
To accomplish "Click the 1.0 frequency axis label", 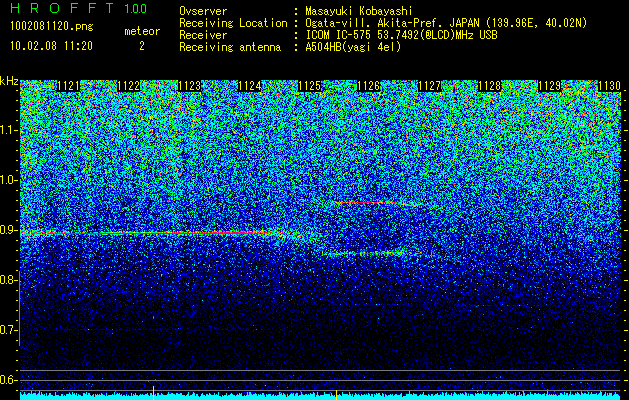I will (x=8, y=181).
